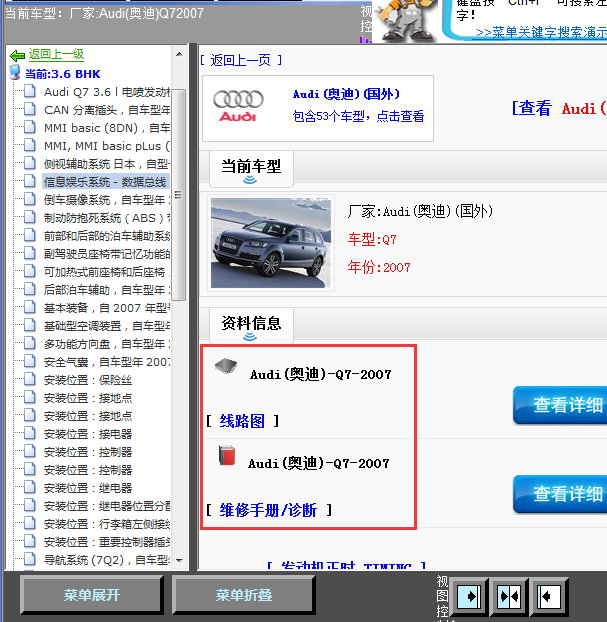This screenshot has width=607, height=622.
Task: Select the 资料信息 tab
Action: [x=251, y=325]
